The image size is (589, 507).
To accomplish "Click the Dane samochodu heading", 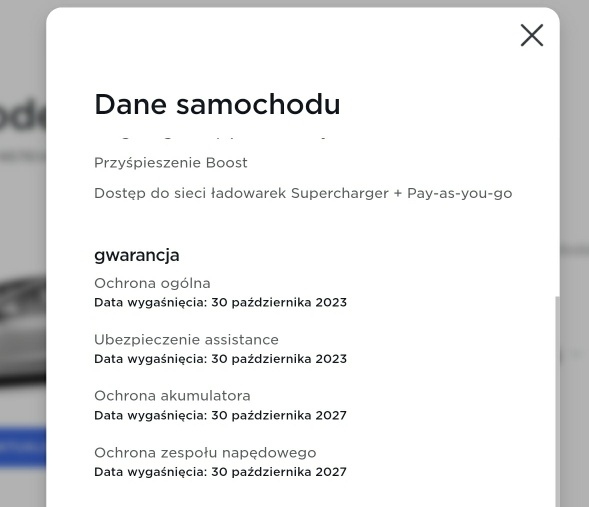I will pos(217,104).
